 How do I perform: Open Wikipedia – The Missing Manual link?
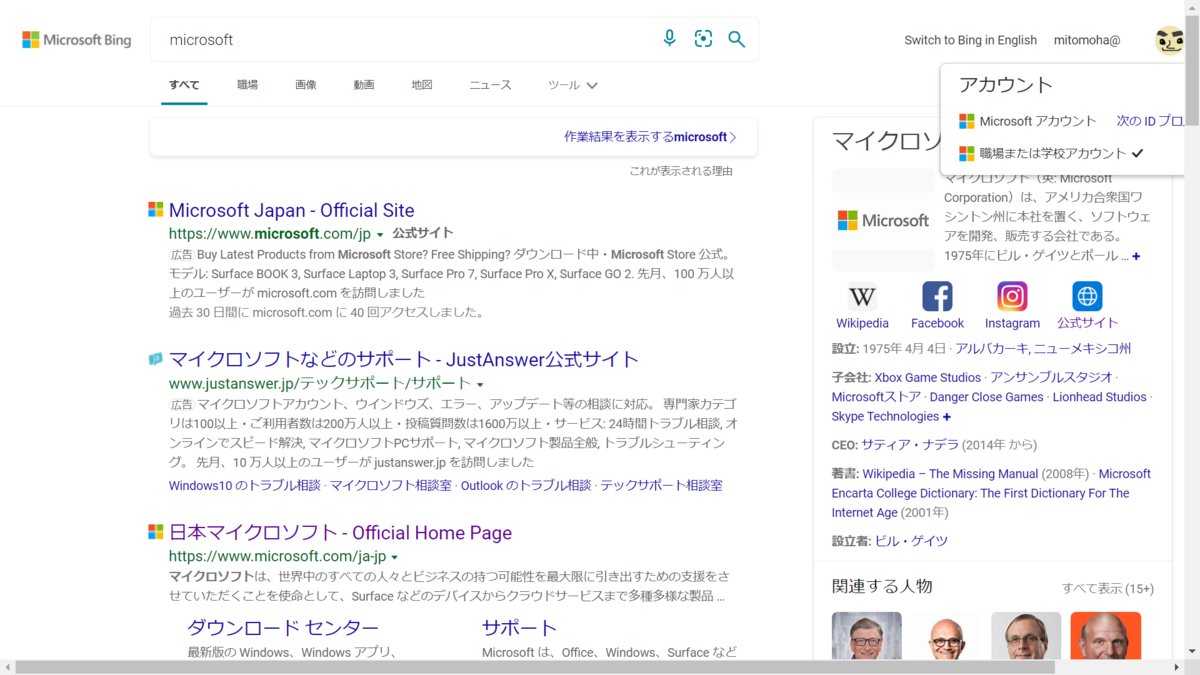[x=950, y=474]
